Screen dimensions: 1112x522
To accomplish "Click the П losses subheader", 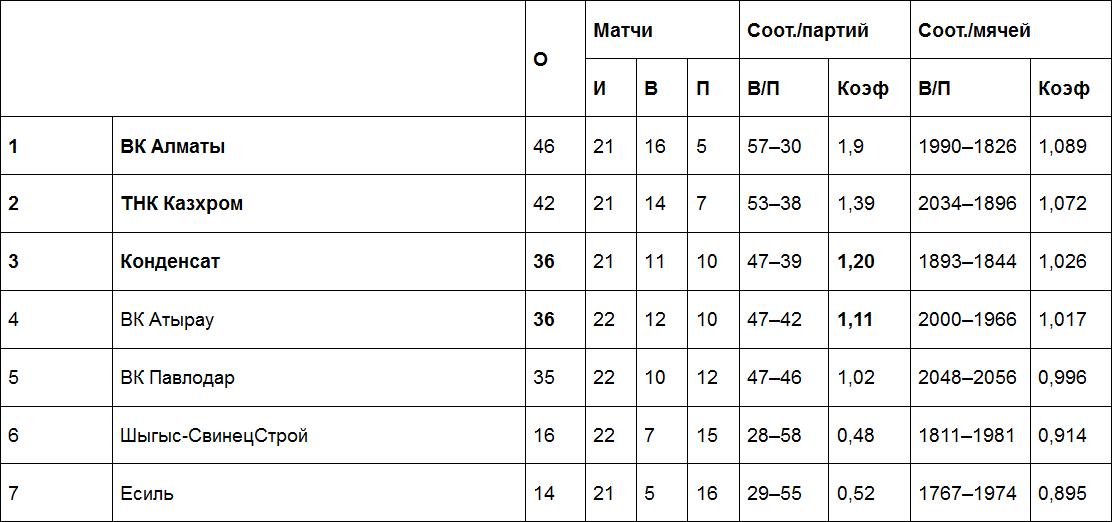I will 703,88.
